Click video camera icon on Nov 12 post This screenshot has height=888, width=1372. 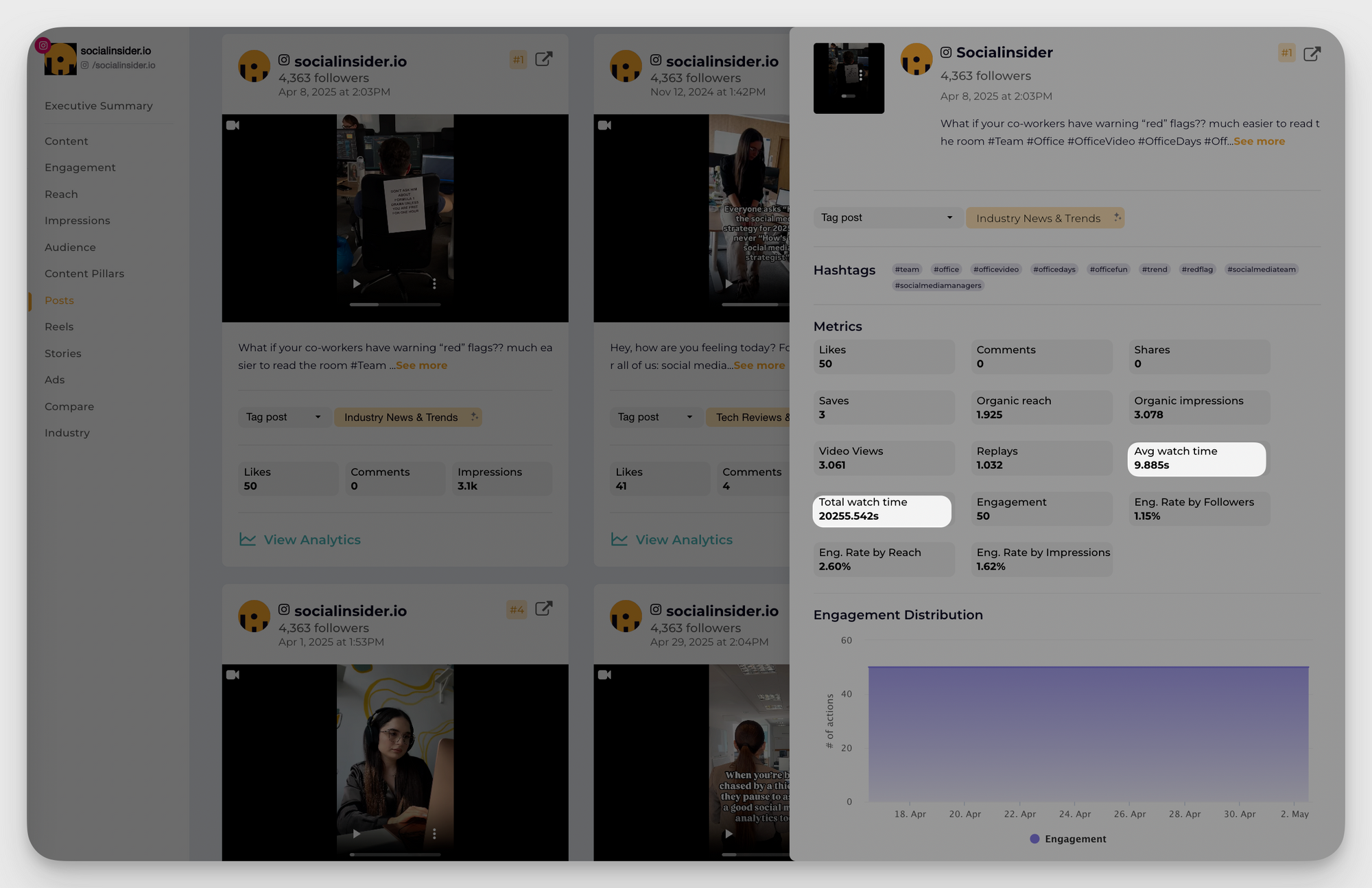click(x=605, y=125)
